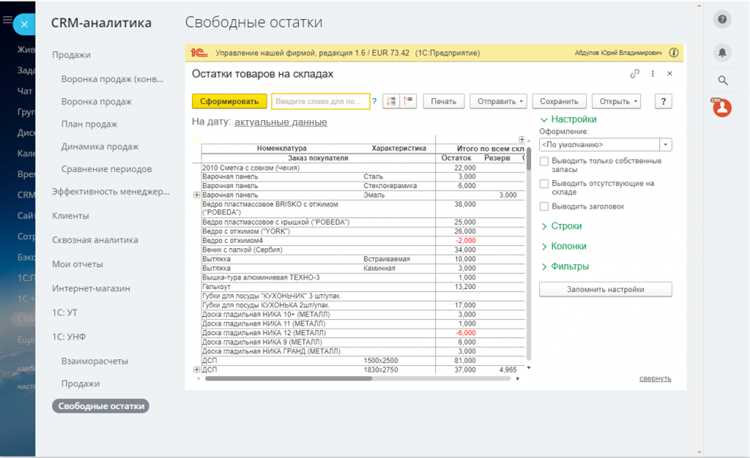Open the Оформление dropdown arrow
750x458 pixels.
click(x=666, y=144)
